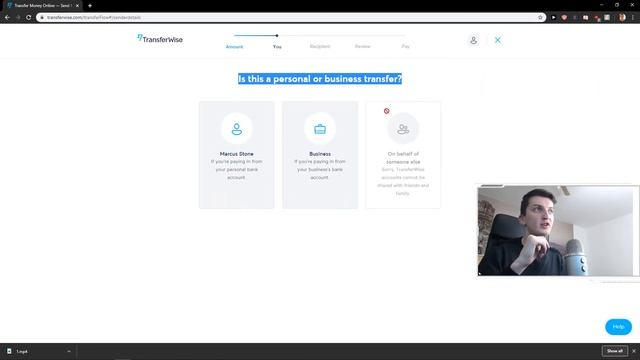Close the transfer flow with X icon
Image resolution: width=640 pixels, height=360 pixels.
click(498, 40)
